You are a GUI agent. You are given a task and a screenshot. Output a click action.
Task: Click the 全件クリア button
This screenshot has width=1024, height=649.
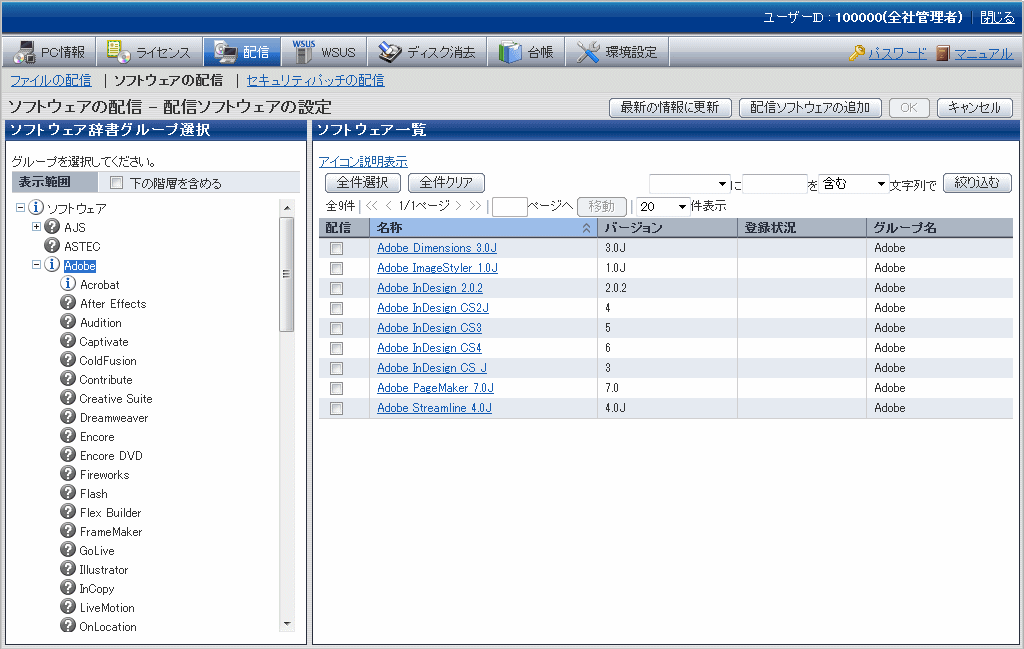coord(446,183)
